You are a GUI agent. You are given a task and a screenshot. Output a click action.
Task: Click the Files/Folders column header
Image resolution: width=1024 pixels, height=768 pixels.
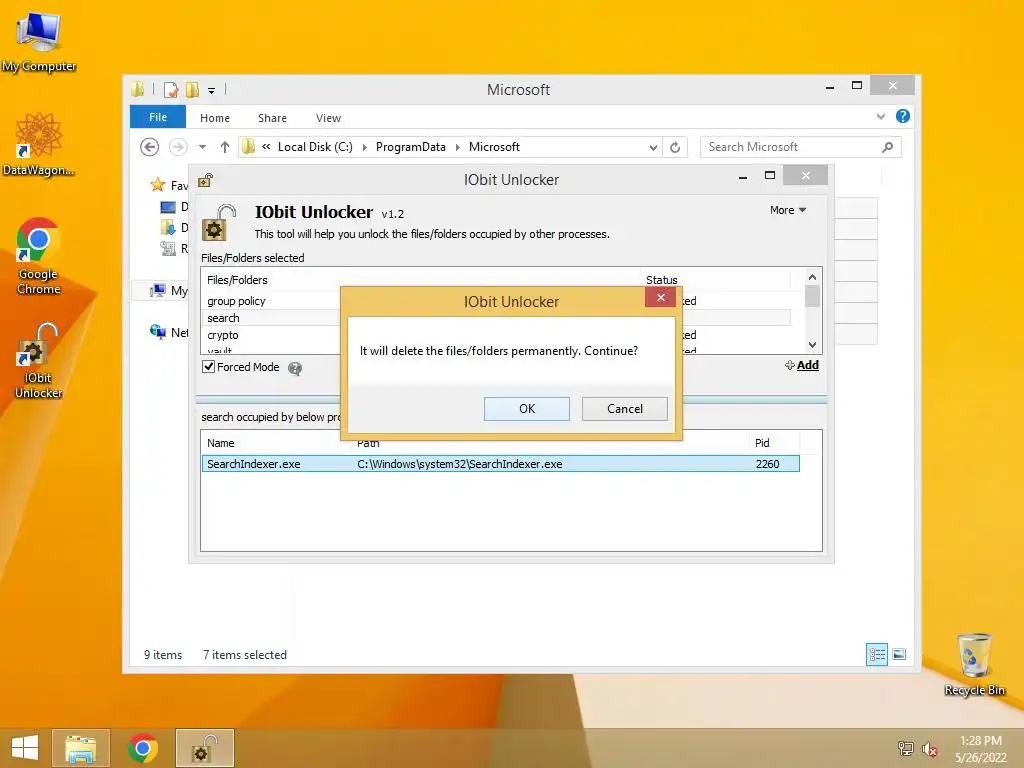pos(237,280)
